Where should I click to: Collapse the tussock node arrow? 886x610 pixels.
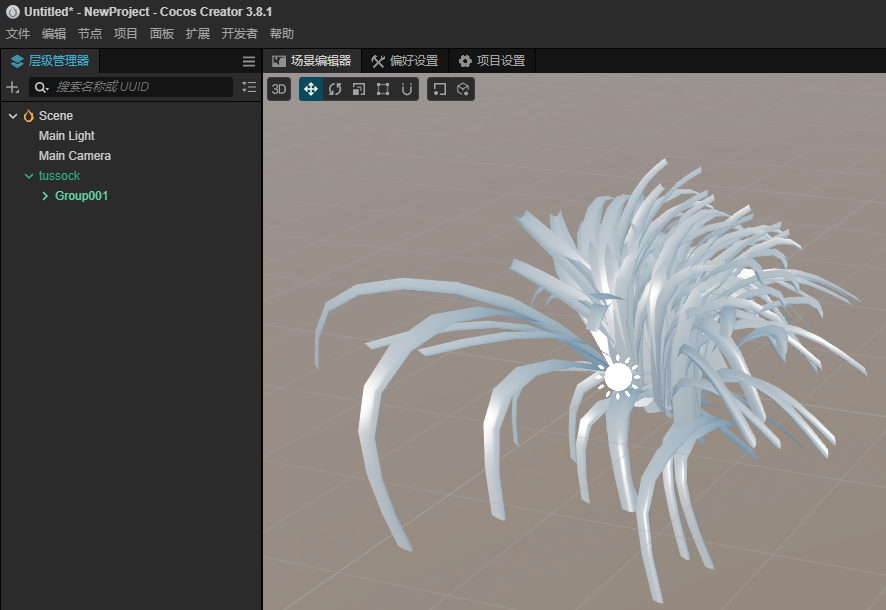coord(29,176)
